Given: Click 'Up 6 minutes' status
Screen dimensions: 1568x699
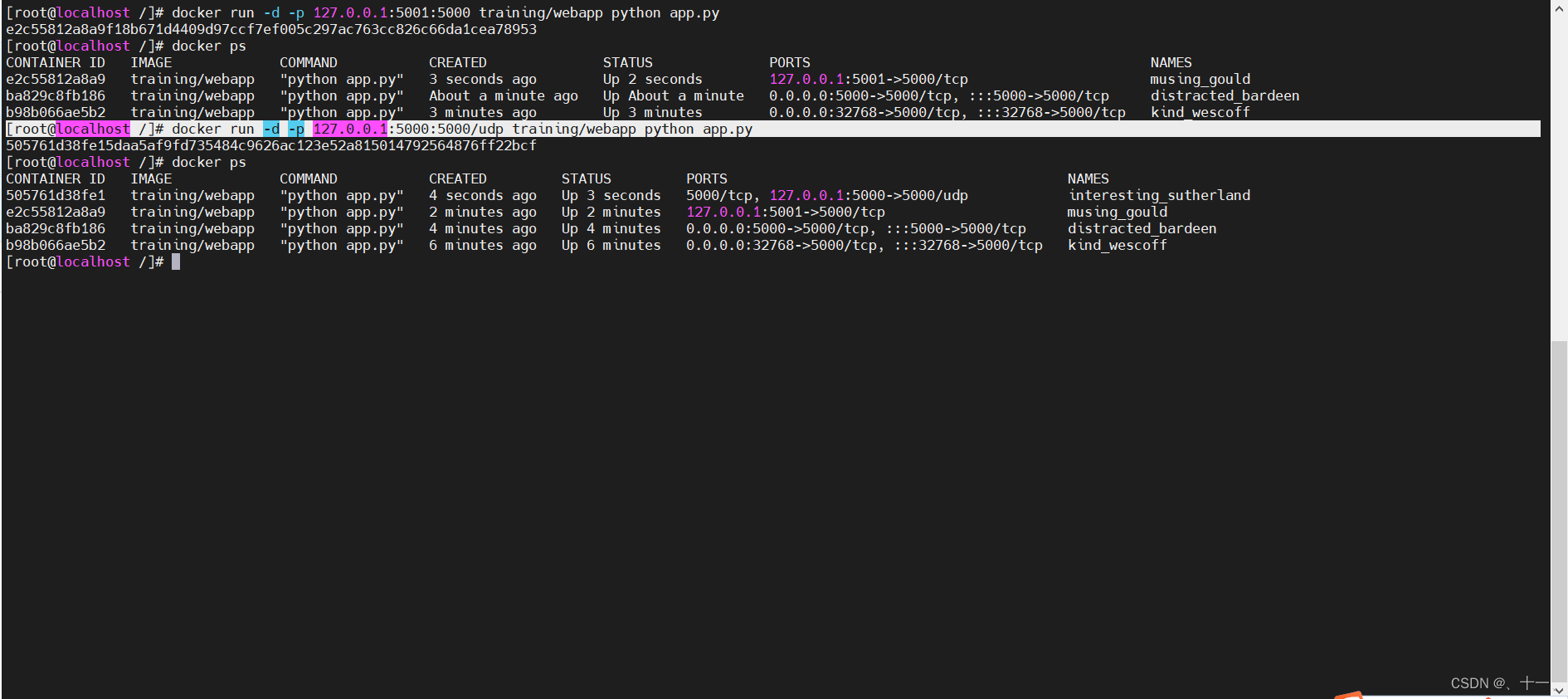Looking at the screenshot, I should [x=611, y=245].
